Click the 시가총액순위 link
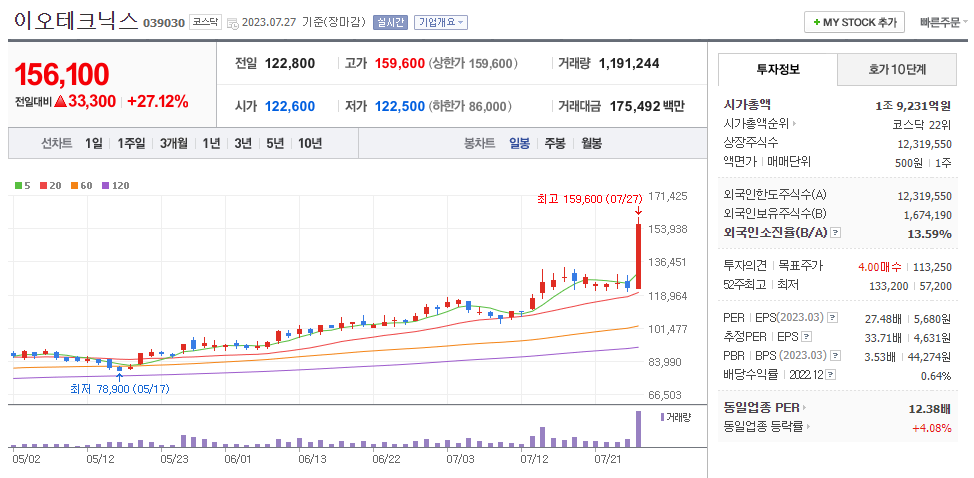 click(x=757, y=124)
